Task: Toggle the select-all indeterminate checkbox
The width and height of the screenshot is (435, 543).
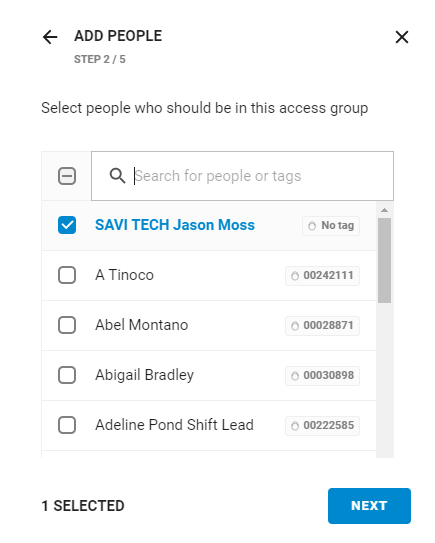Action: tap(67, 176)
